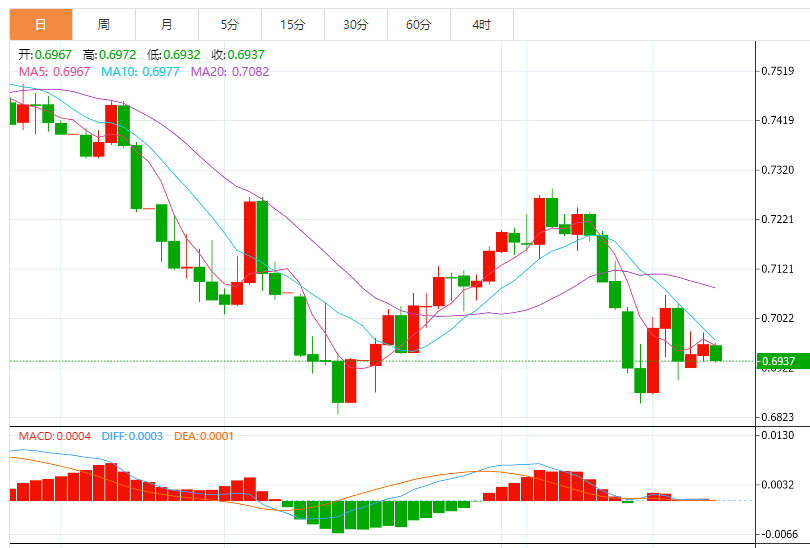Open the 5分 timeframe tab

pyautogui.click(x=230, y=24)
